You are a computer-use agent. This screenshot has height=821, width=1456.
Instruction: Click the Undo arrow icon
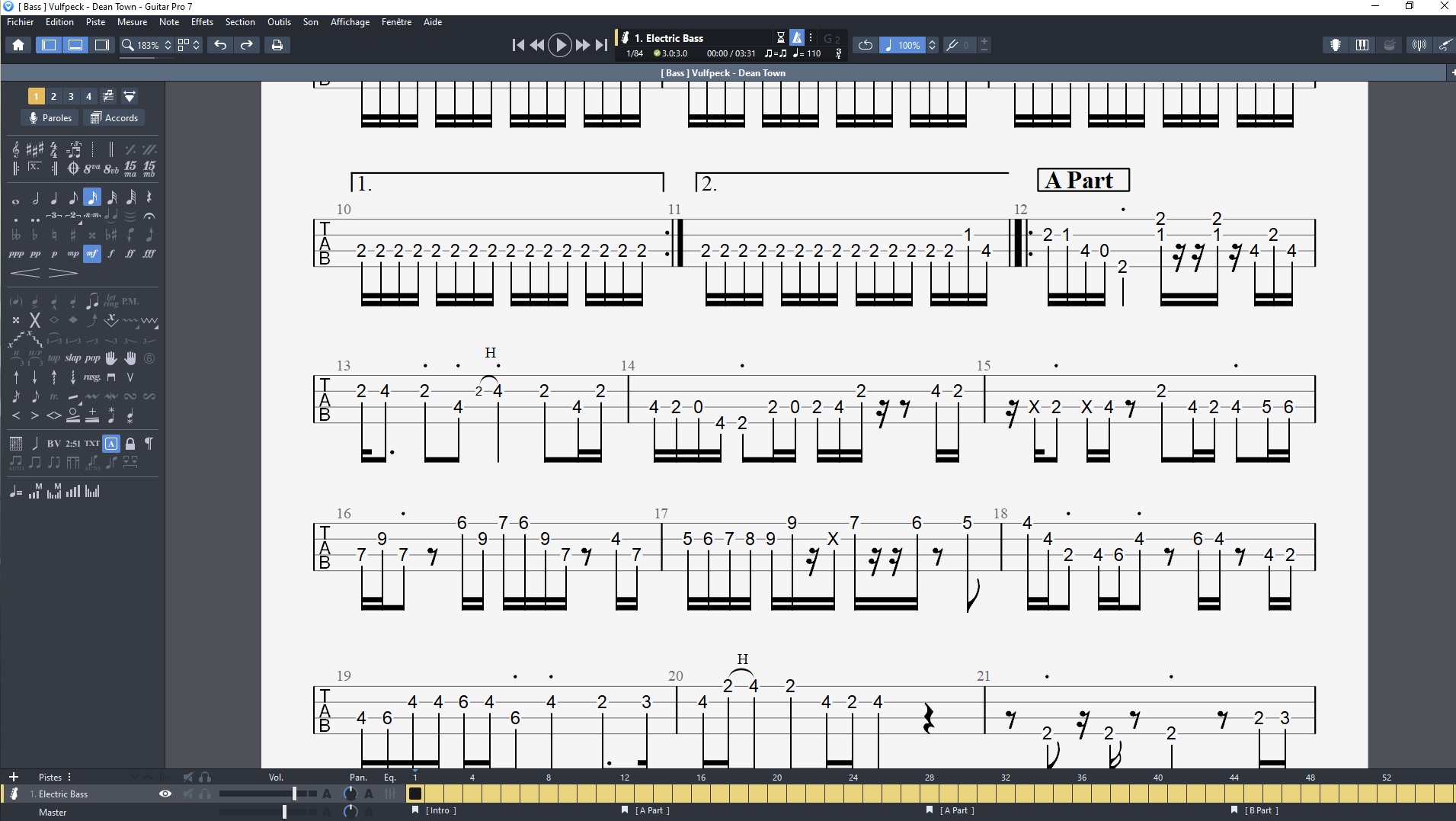pos(219,45)
